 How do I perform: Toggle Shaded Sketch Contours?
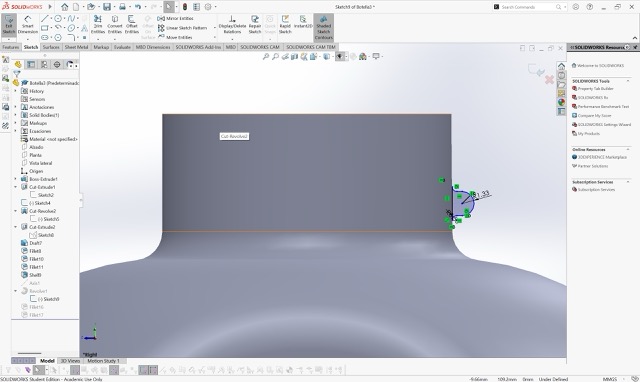pyautogui.click(x=323, y=27)
